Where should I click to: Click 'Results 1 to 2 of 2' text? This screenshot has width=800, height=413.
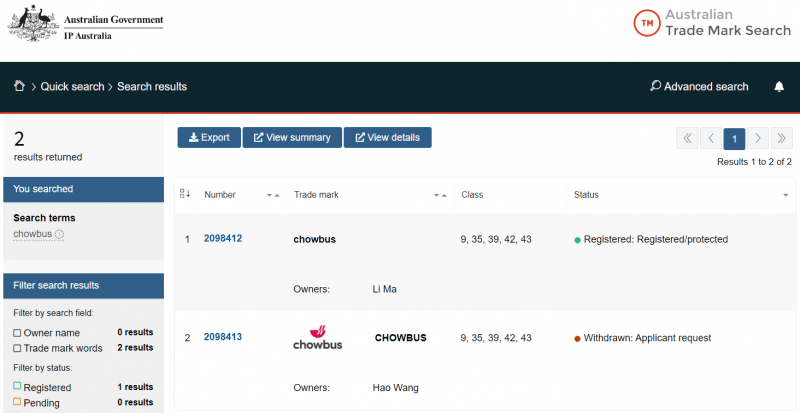click(x=754, y=162)
